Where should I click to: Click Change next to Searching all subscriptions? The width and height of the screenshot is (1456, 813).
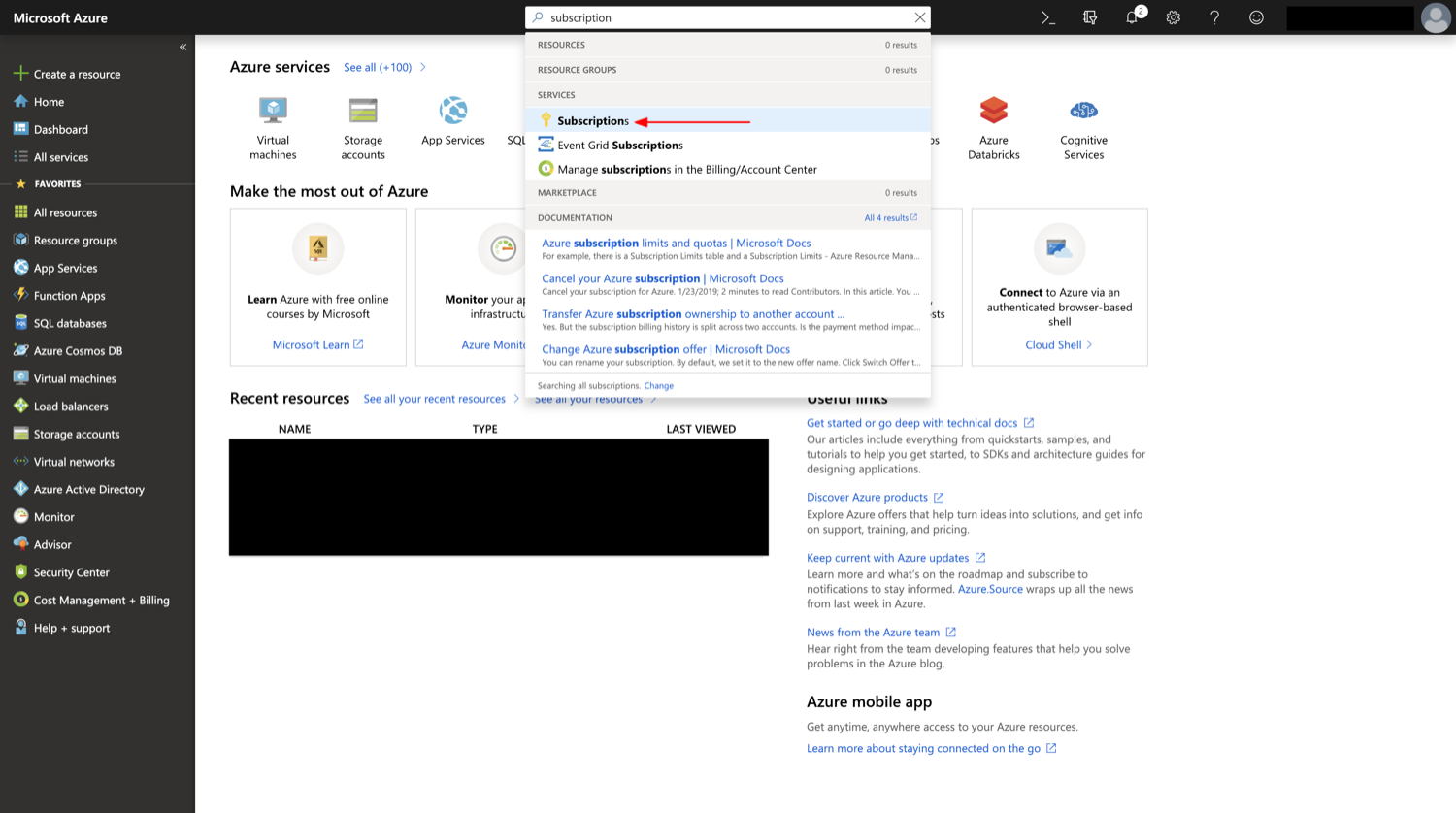[x=658, y=386]
